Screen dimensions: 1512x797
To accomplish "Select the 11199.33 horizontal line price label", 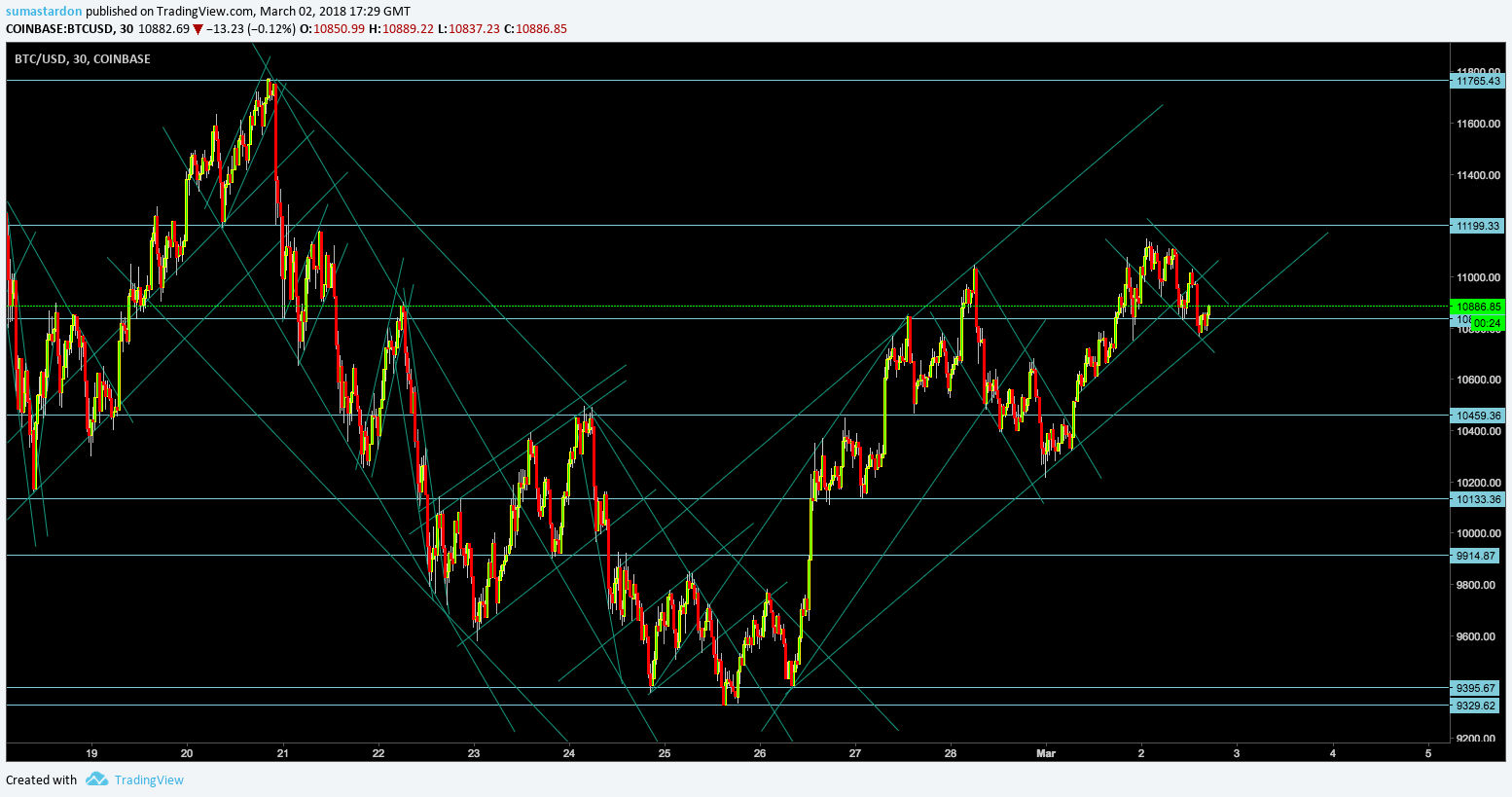I will 1477,226.
